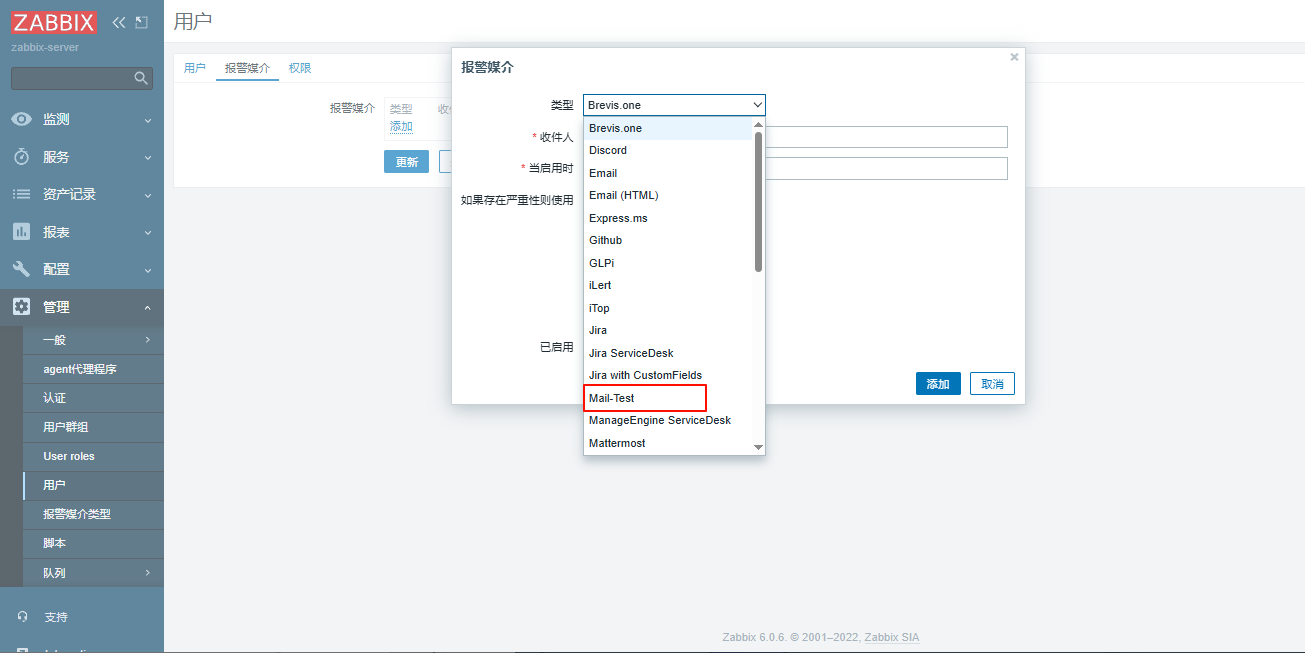Screen dimensions: 1305x653
Task: Expand the 服务 menu section
Action: click(82, 157)
